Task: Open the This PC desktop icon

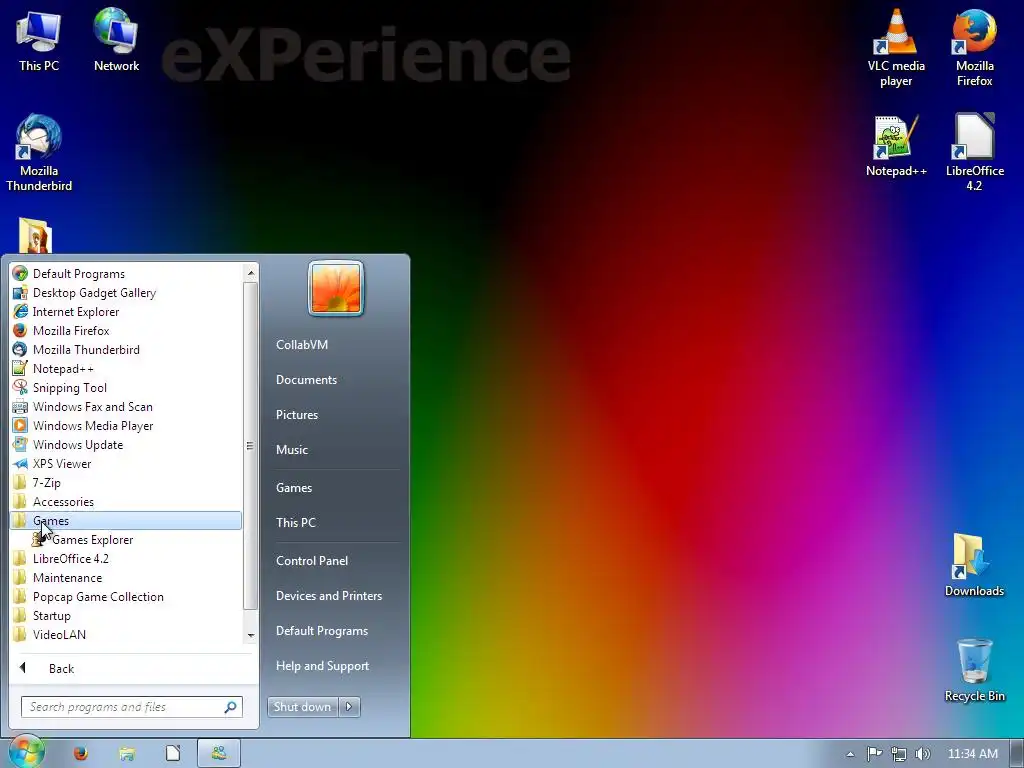Action: click(39, 39)
